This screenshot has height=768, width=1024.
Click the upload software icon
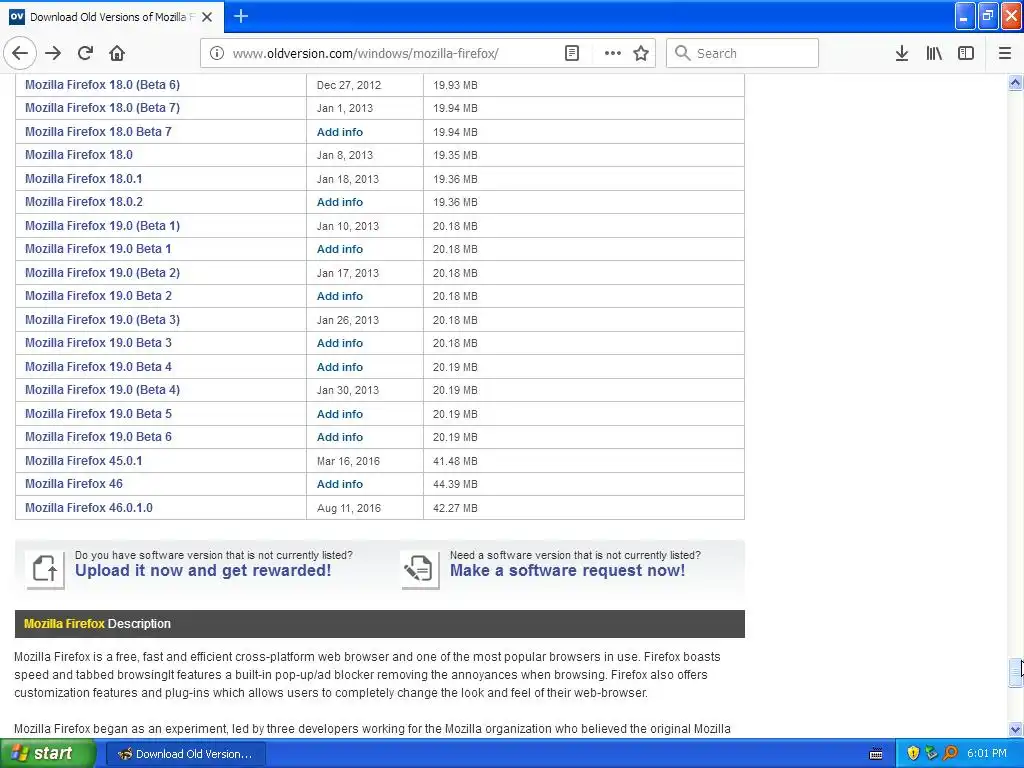(x=45, y=569)
